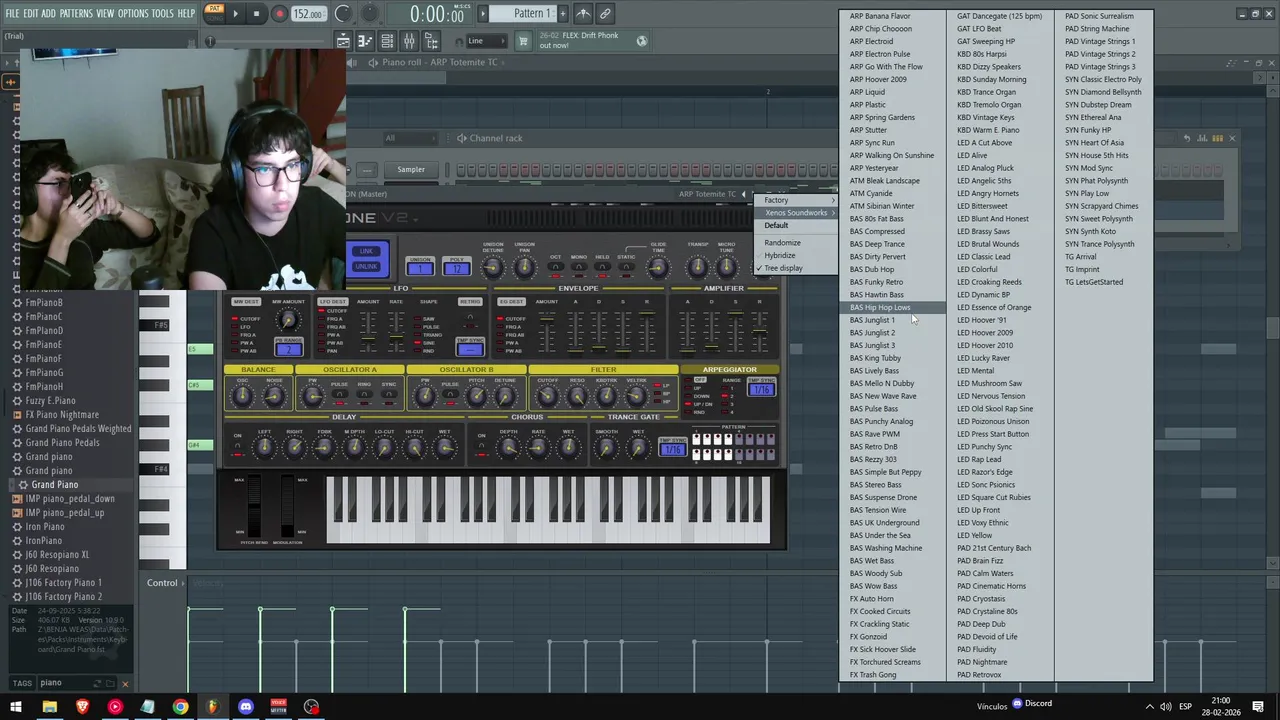Screen dimensions: 1280x720
Task: Choose the 'BAS Hip Hop Lows' preset
Action: coord(892,307)
